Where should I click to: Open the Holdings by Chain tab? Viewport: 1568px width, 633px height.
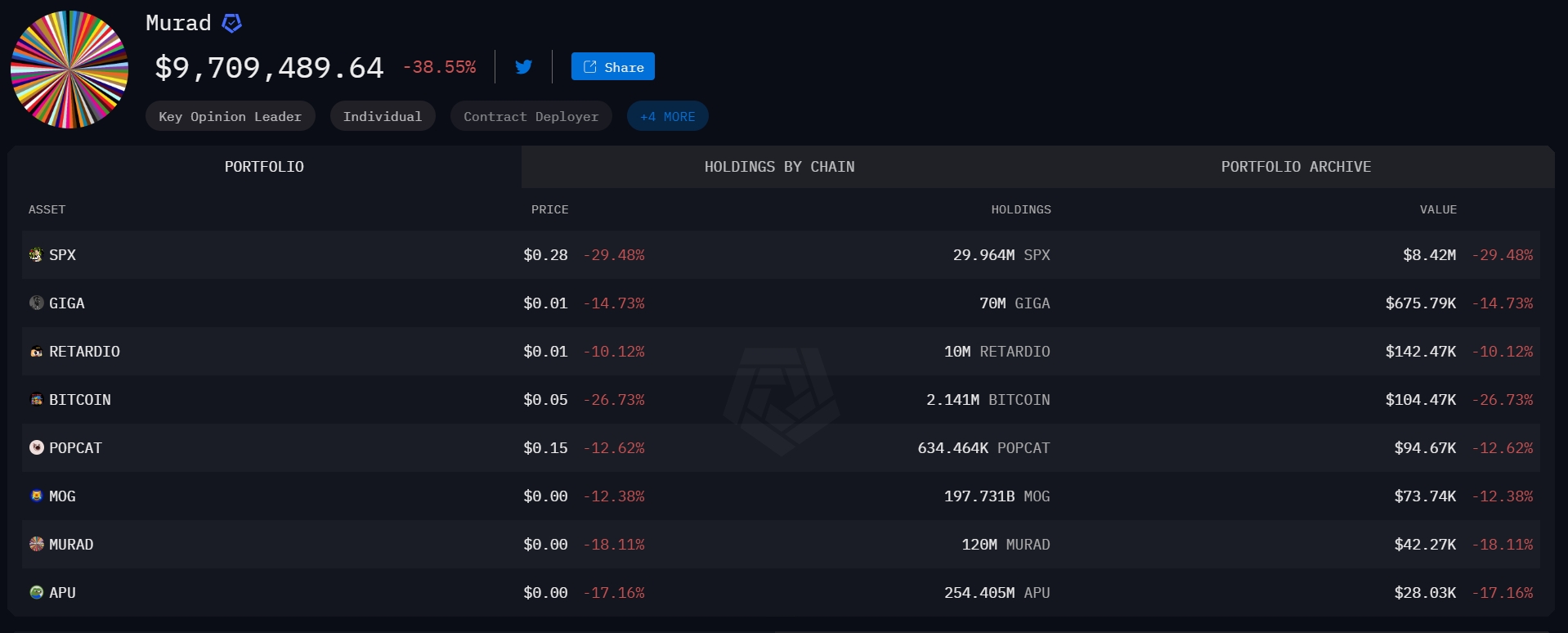[779, 167]
